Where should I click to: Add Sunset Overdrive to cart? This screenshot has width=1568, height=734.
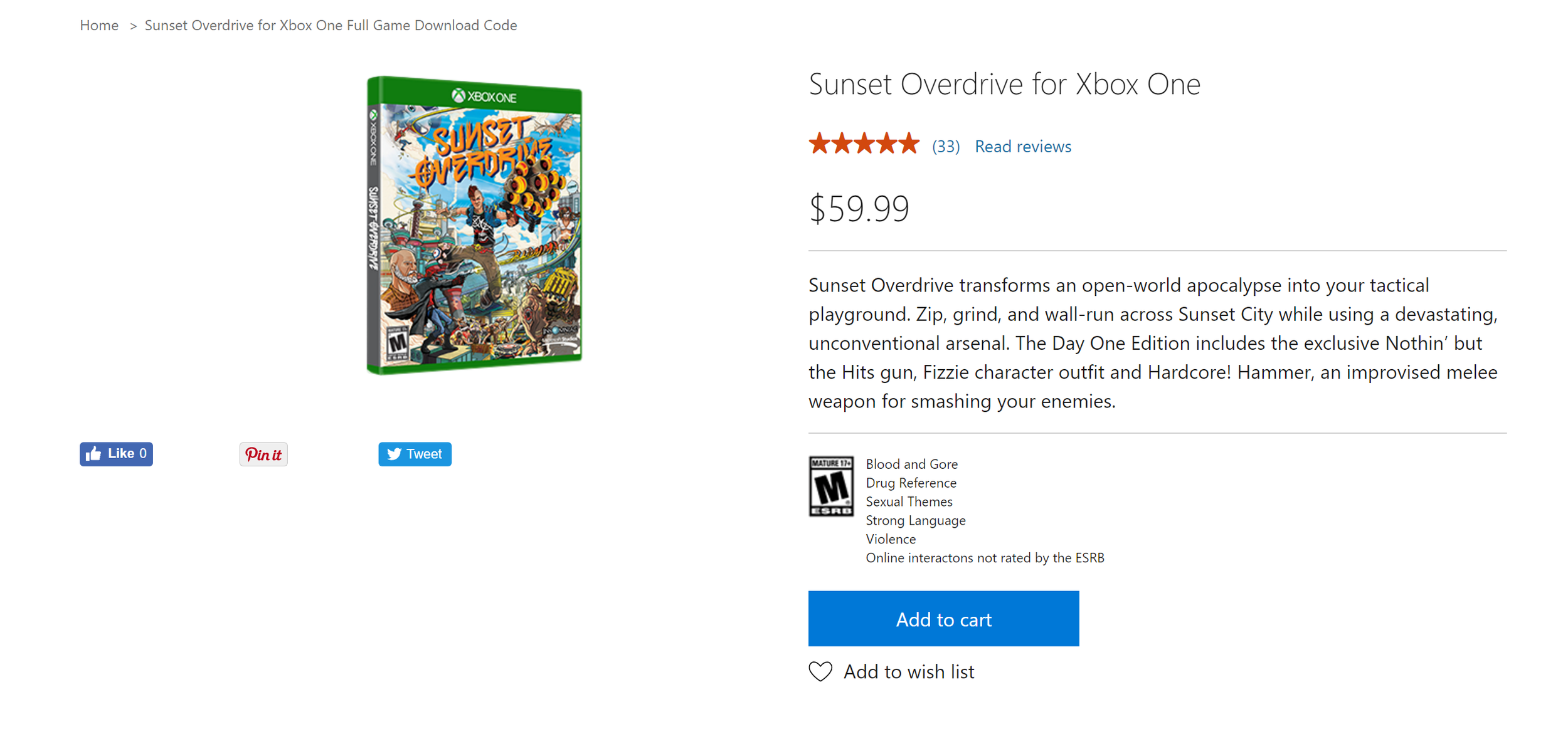pos(944,619)
